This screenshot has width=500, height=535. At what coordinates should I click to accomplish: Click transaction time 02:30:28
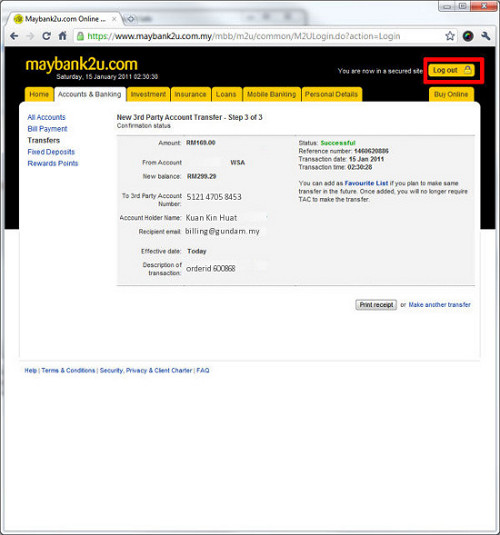tap(360, 167)
